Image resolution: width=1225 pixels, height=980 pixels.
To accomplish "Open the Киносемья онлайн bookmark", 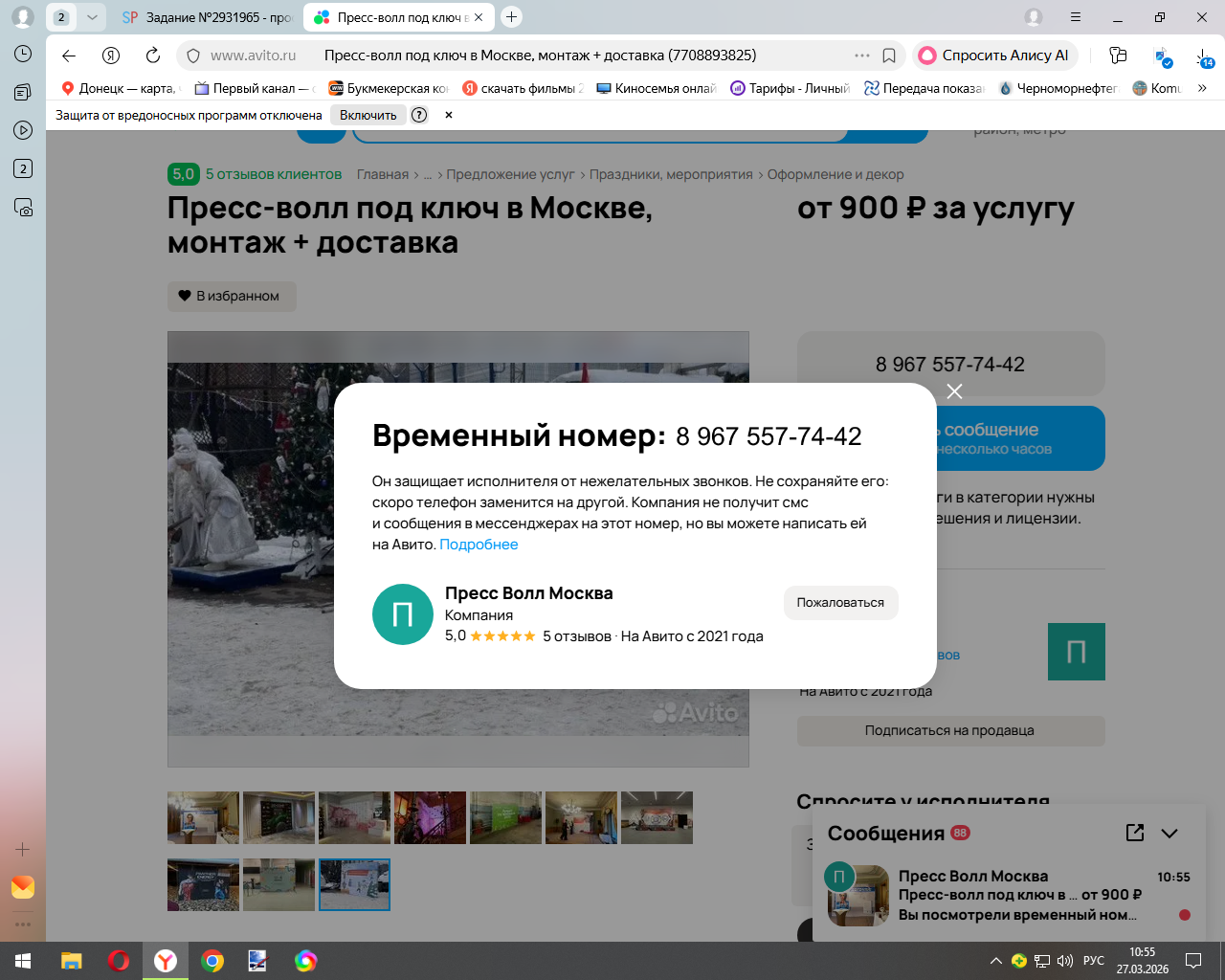I will pos(657,88).
